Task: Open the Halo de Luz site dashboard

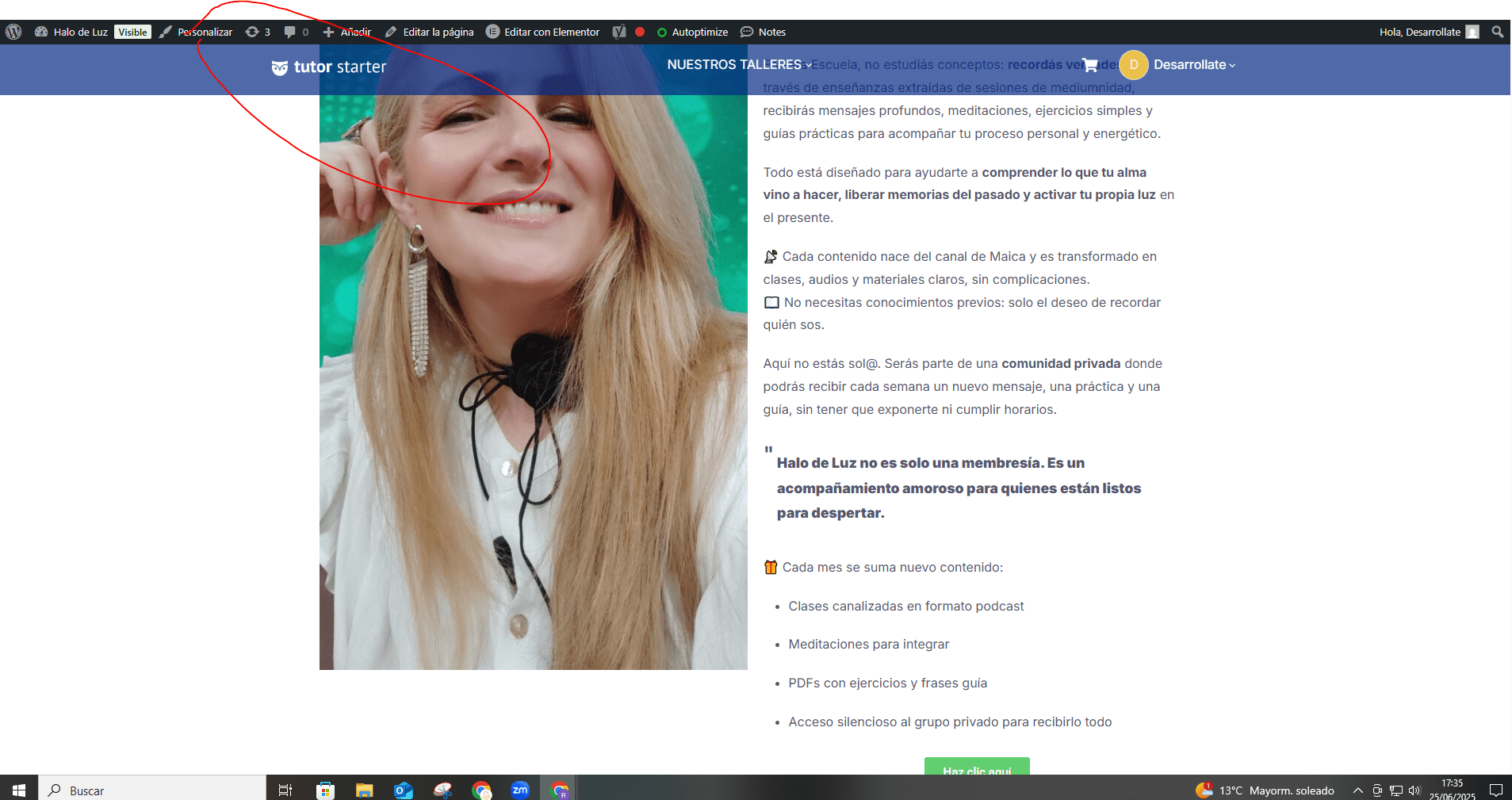Action: [x=71, y=32]
